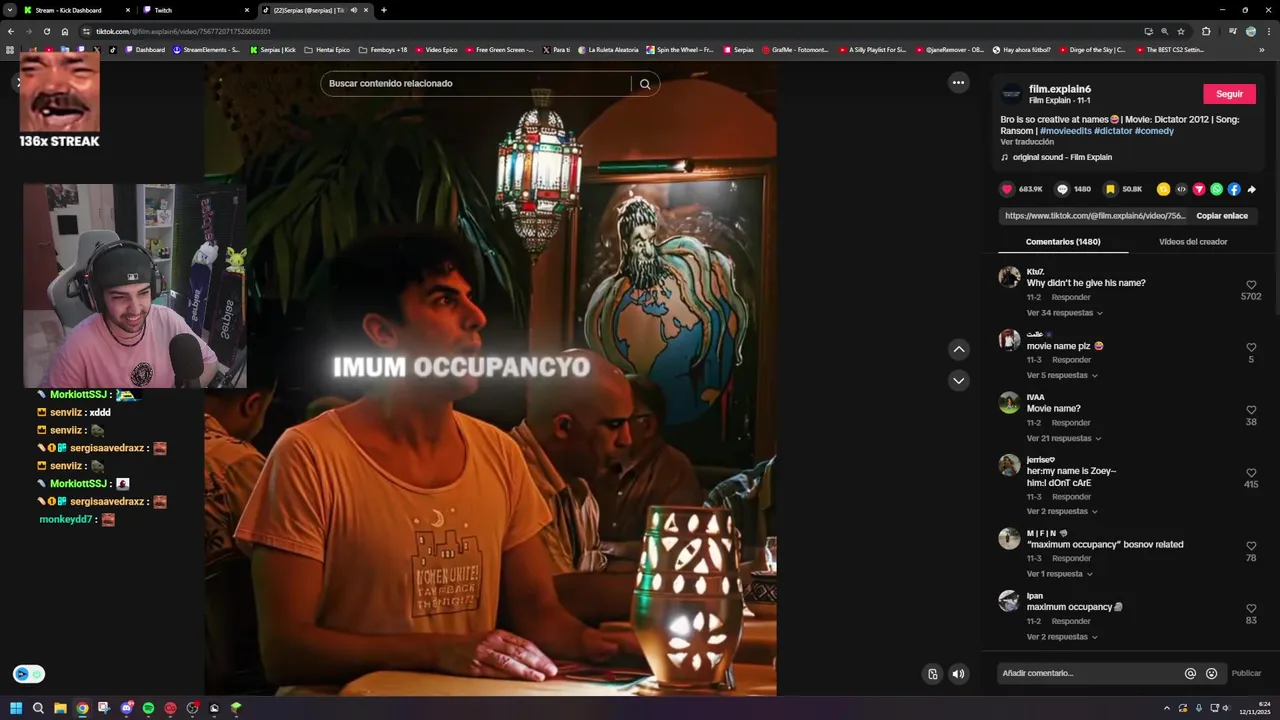1280x720 pixels.
Task: Share via Facebook icon
Action: click(1234, 189)
